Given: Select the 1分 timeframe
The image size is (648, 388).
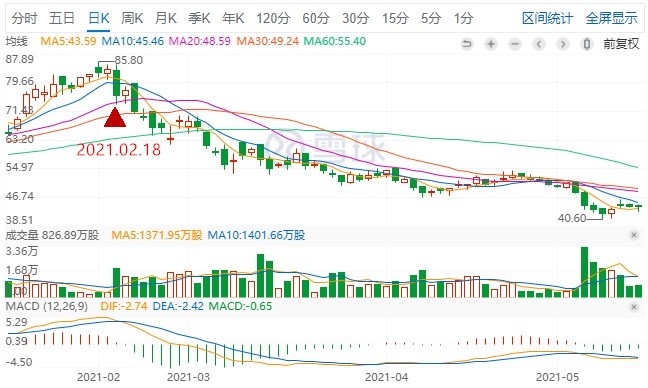Looking at the screenshot, I should 463,18.
